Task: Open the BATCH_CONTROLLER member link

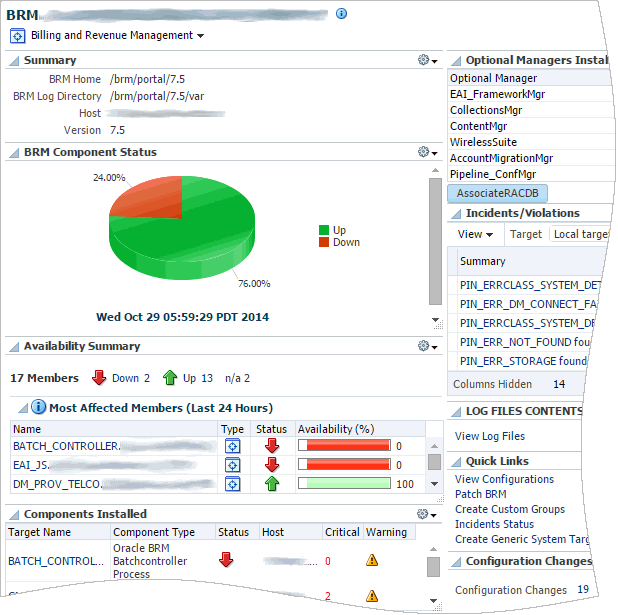Action: [x=66, y=446]
